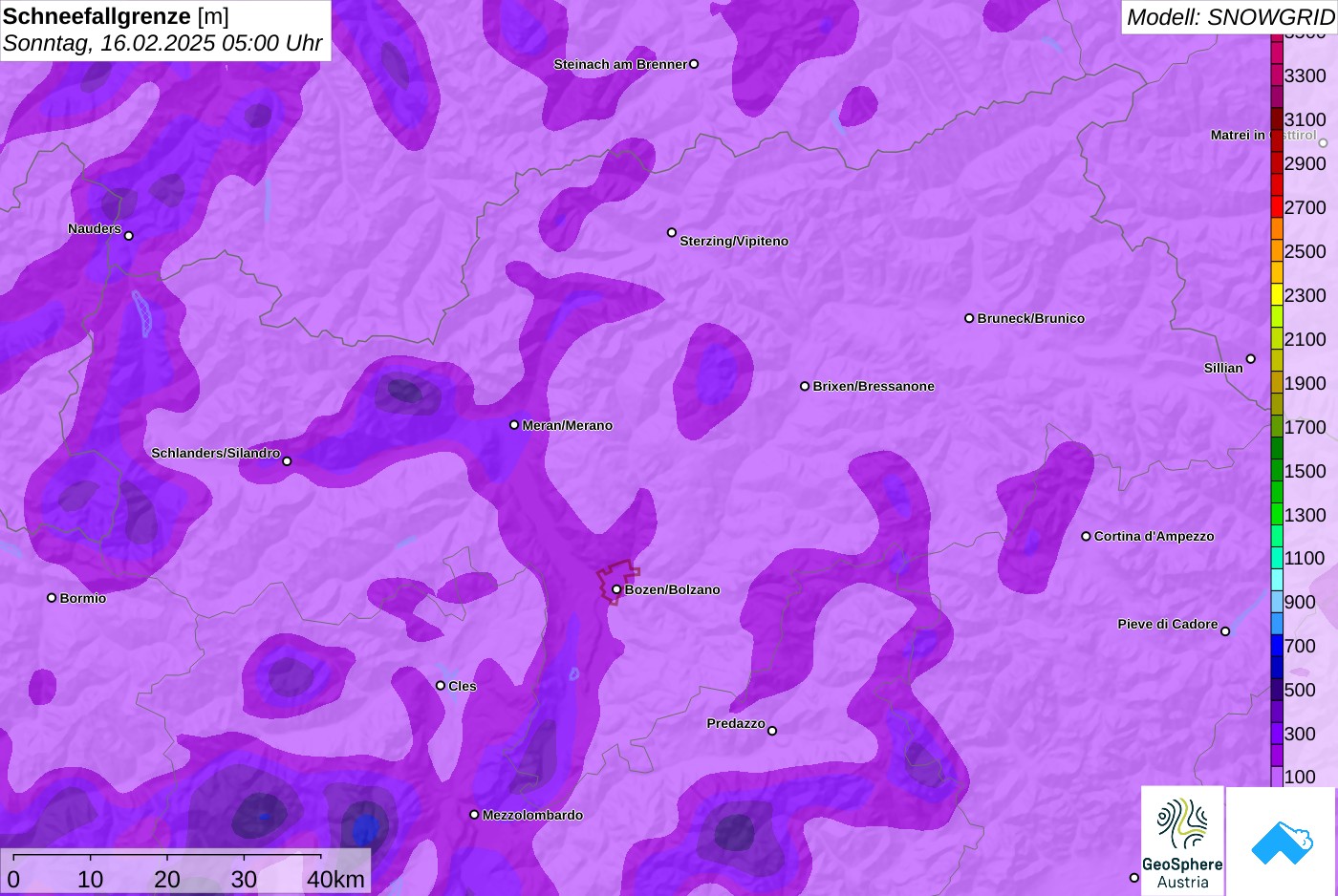Select the Bruneck/Brunico location dot

click(969, 318)
